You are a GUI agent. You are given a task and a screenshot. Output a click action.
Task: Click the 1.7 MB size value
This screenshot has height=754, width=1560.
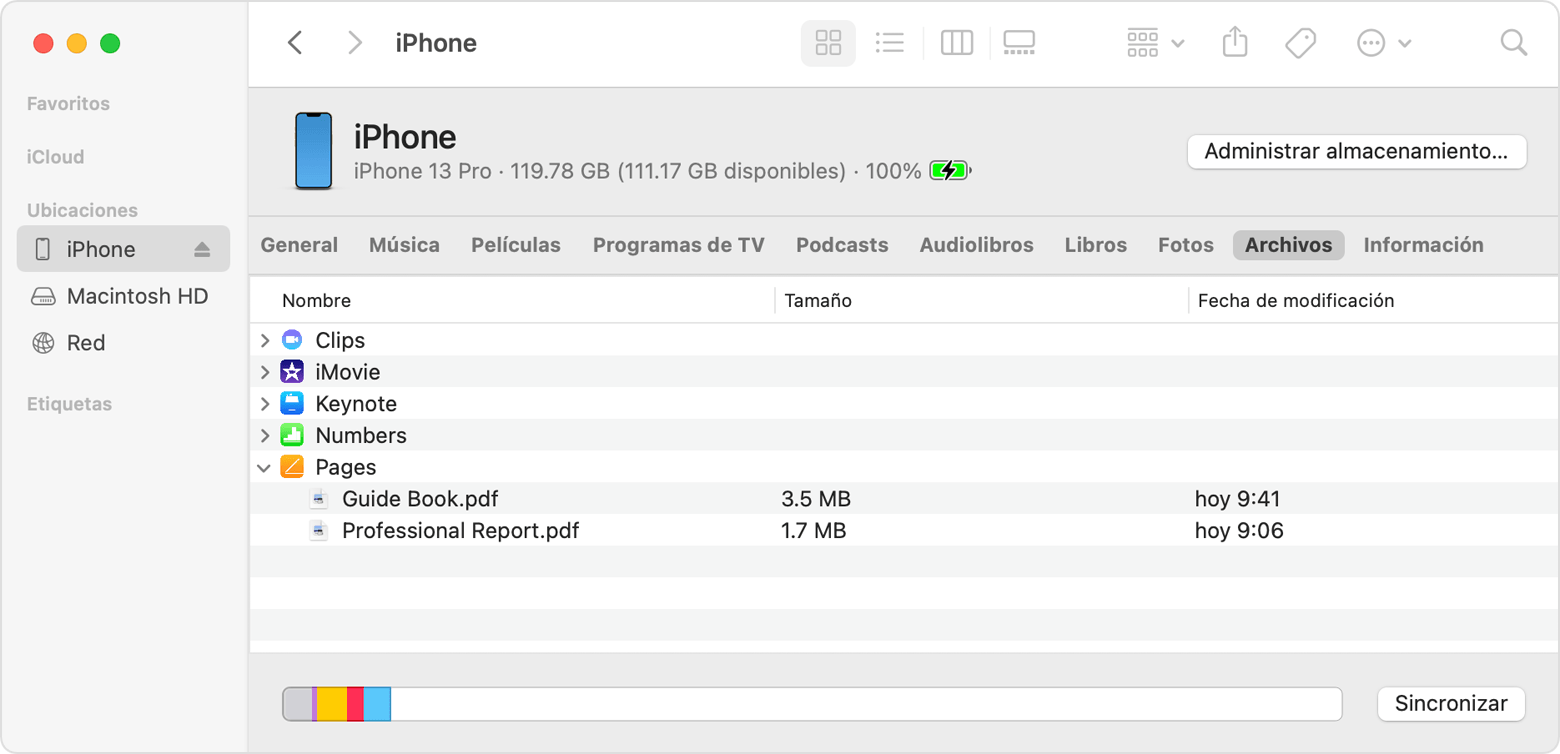click(x=814, y=531)
